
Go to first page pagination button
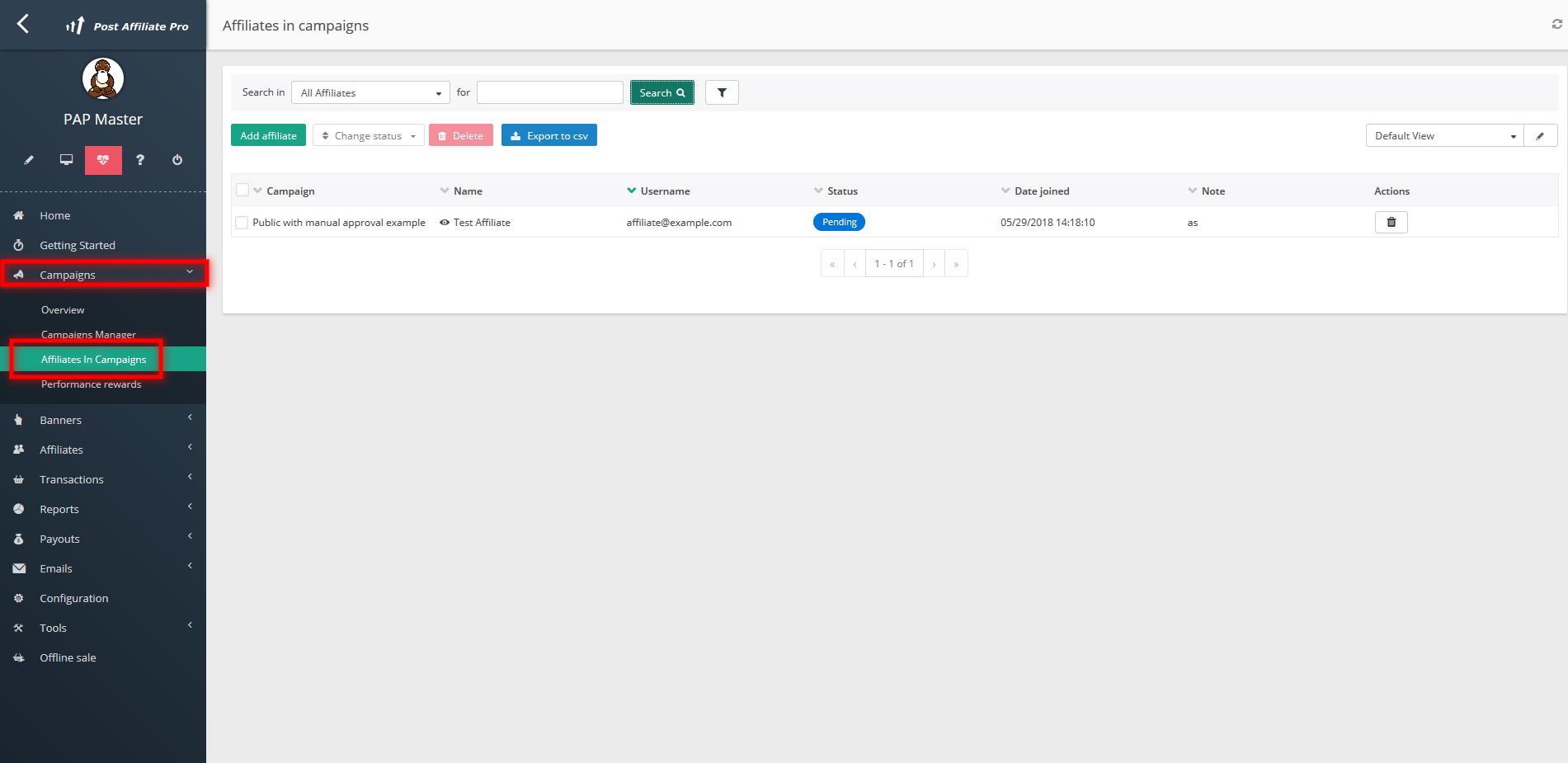[x=832, y=264]
